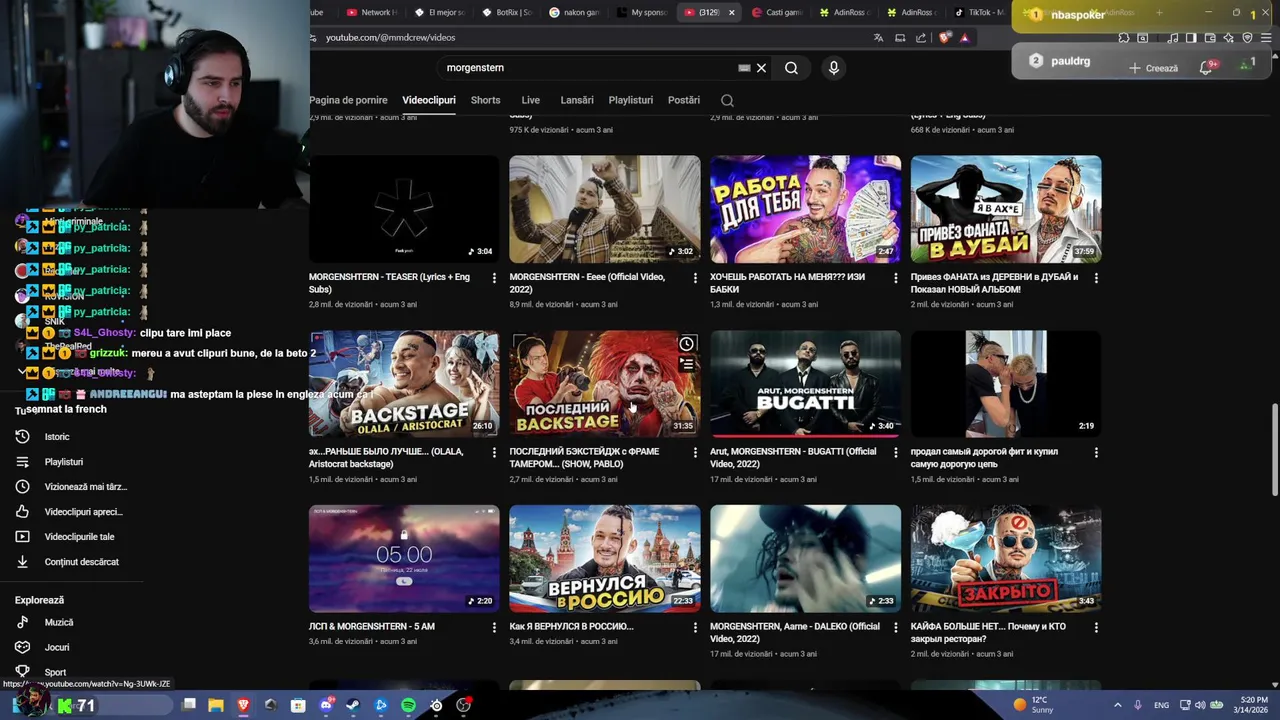Switch to the My sponsor browser tab
The width and height of the screenshot is (1280, 720).
pos(641,13)
